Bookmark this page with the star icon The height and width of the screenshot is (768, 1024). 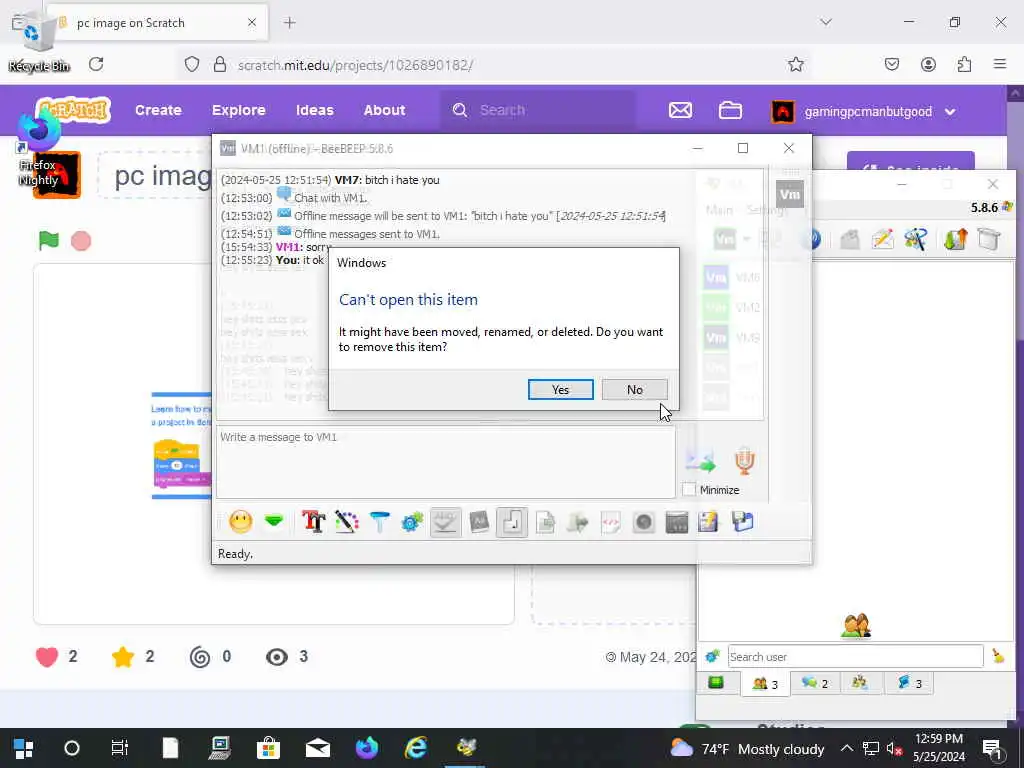(795, 64)
